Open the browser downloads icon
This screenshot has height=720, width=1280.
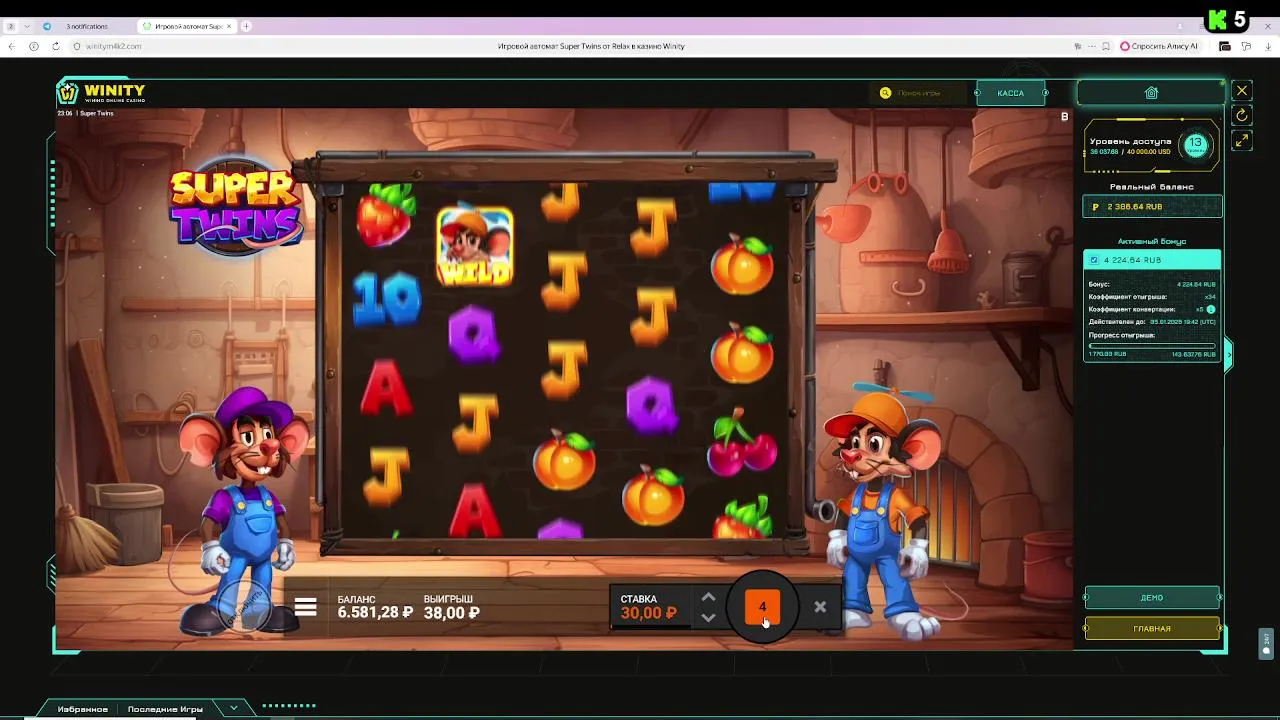tap(1267, 46)
